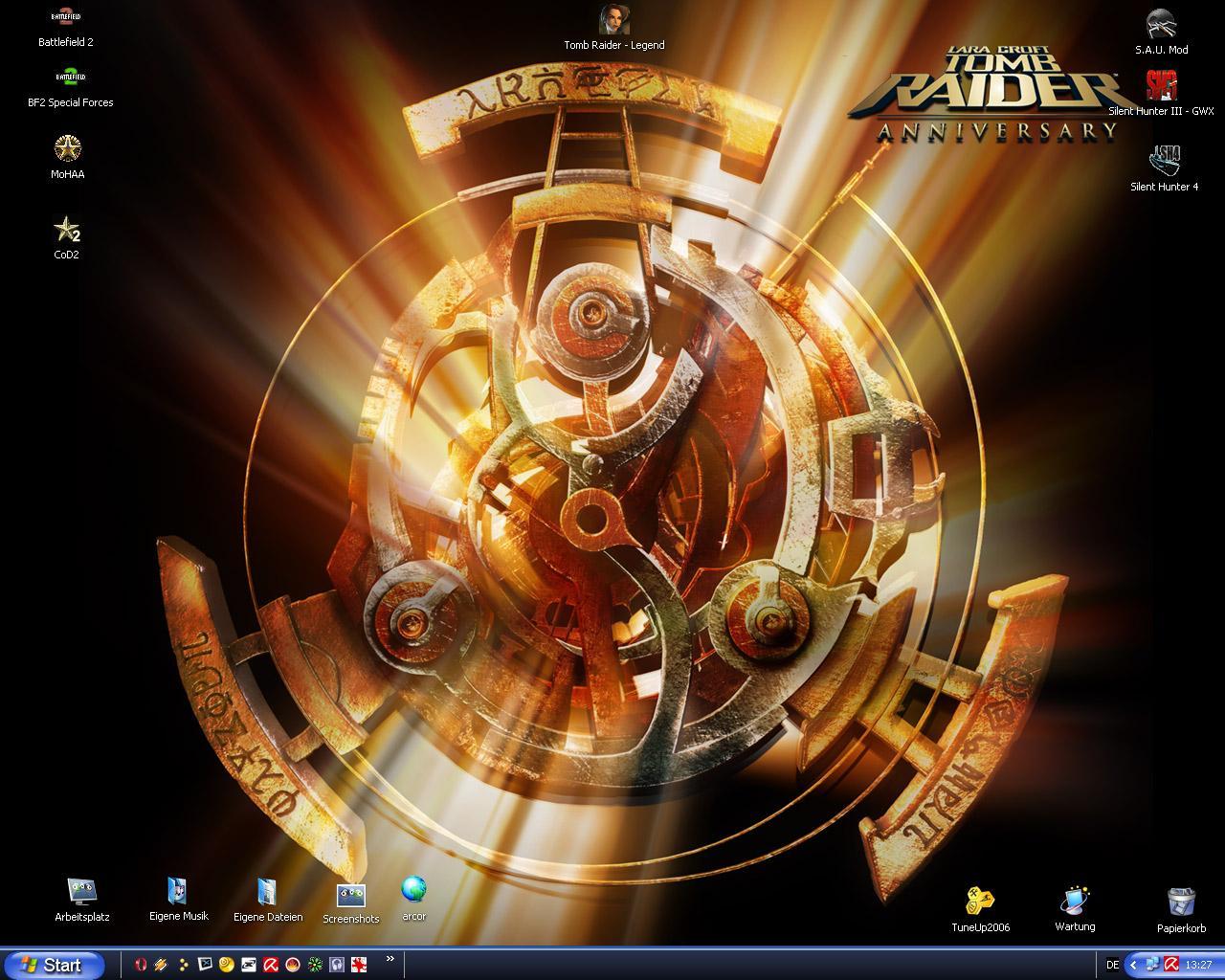
Task: Click the monitor quick launch icon
Action: 205,965
